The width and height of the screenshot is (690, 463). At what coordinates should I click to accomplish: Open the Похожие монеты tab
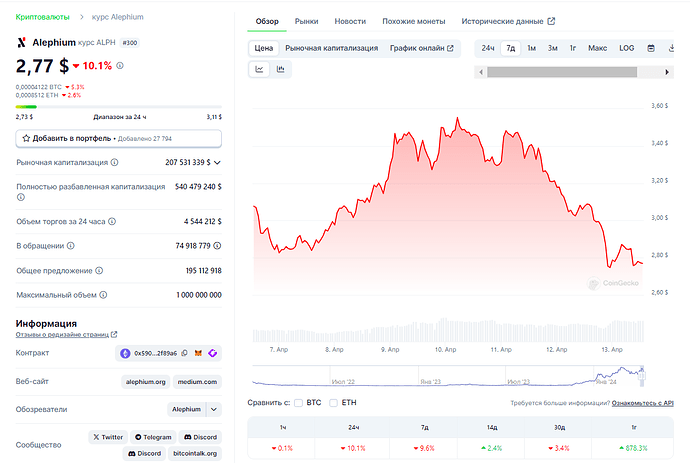coord(414,21)
